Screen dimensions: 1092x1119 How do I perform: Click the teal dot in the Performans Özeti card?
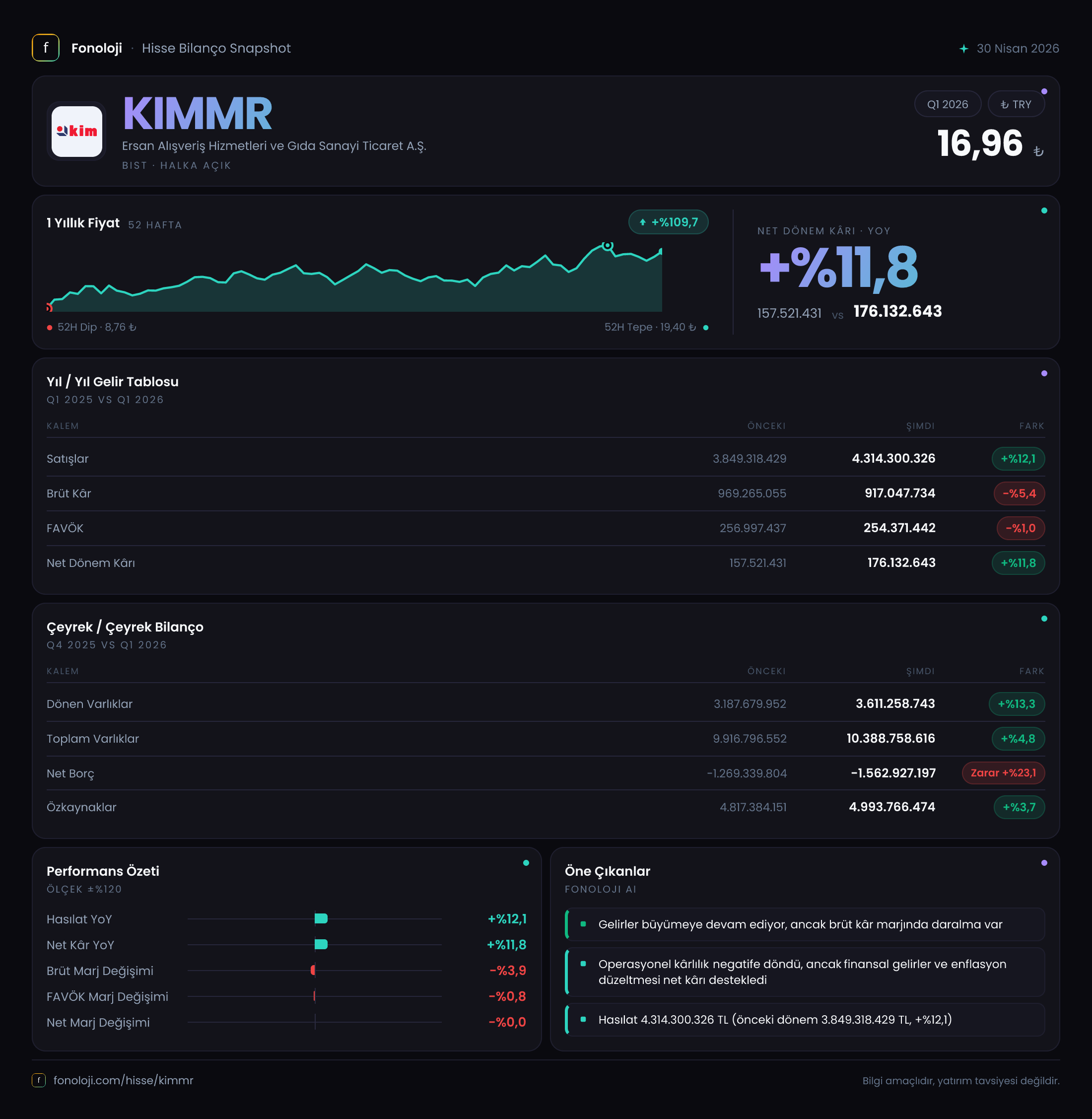[526, 863]
